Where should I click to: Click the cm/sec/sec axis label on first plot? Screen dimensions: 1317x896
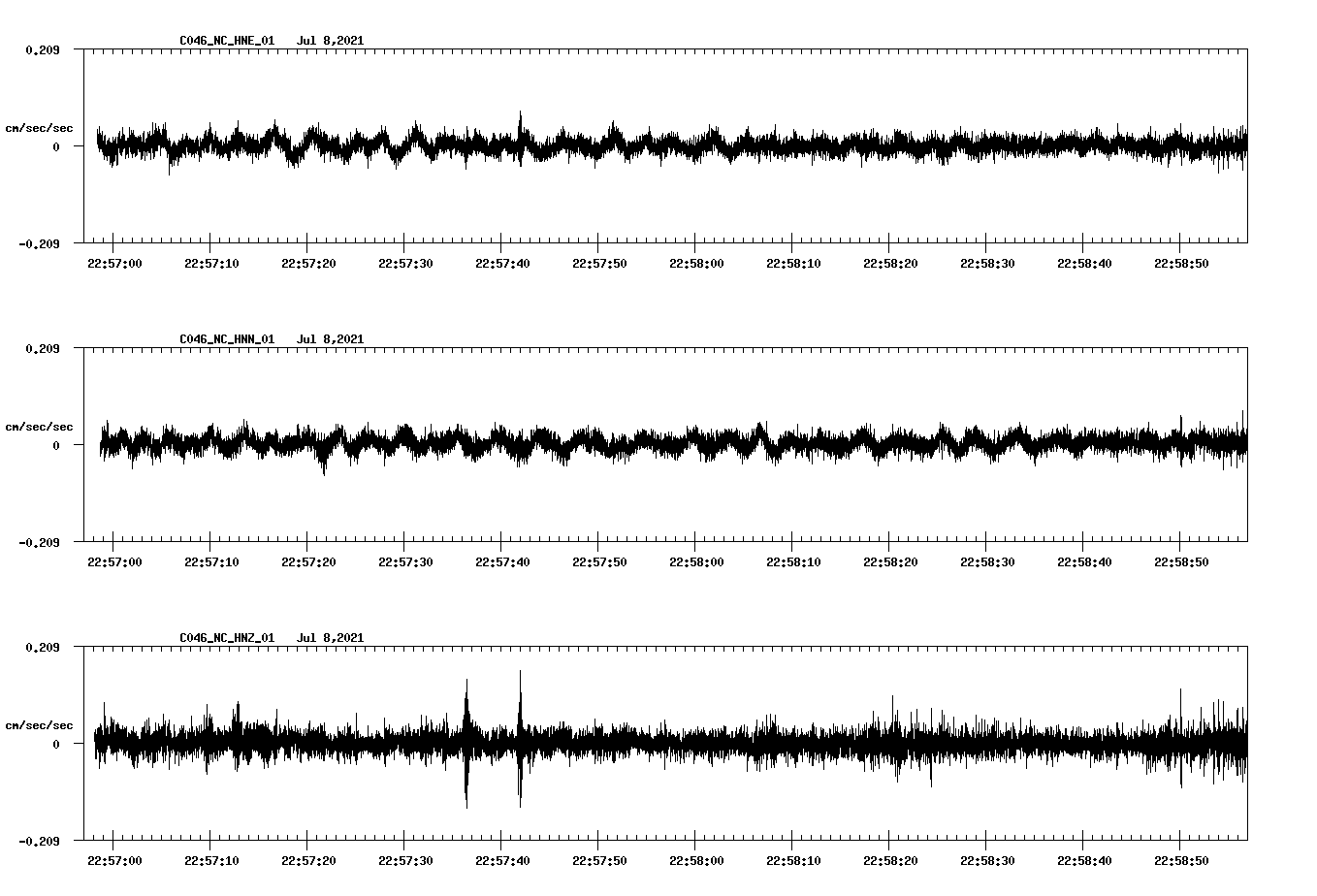tap(40, 125)
